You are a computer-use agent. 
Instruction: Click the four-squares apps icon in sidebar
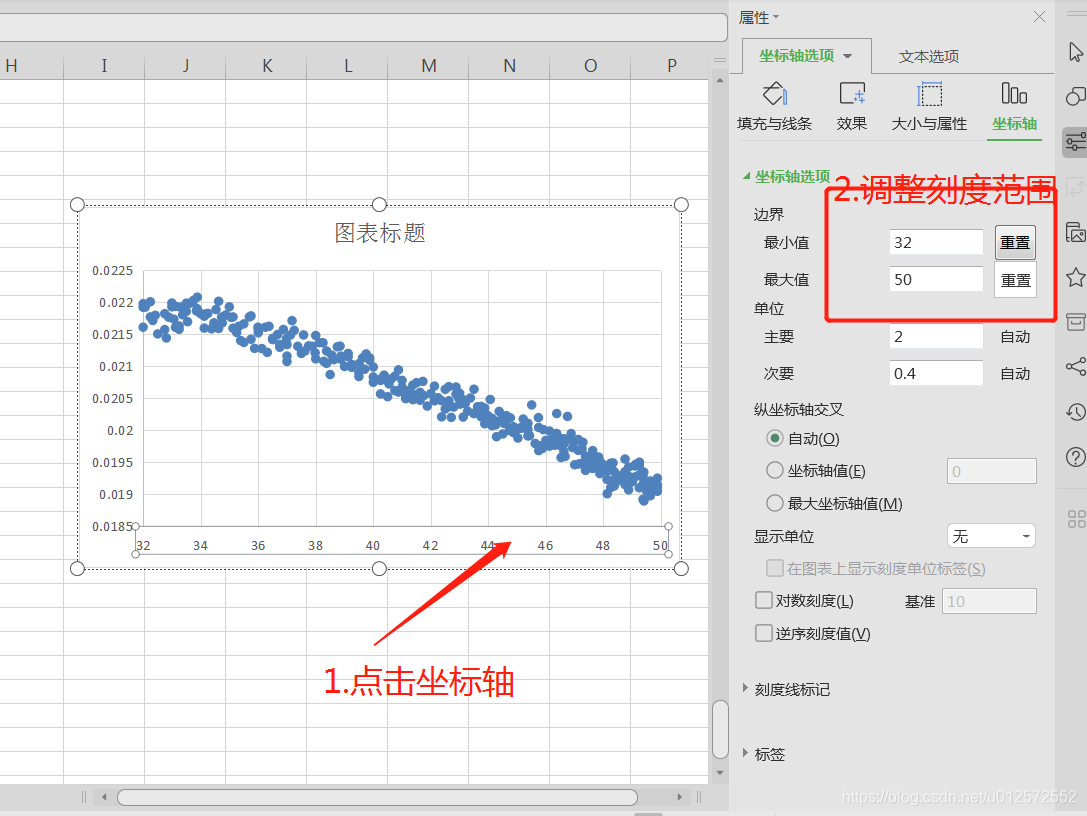(1077, 519)
